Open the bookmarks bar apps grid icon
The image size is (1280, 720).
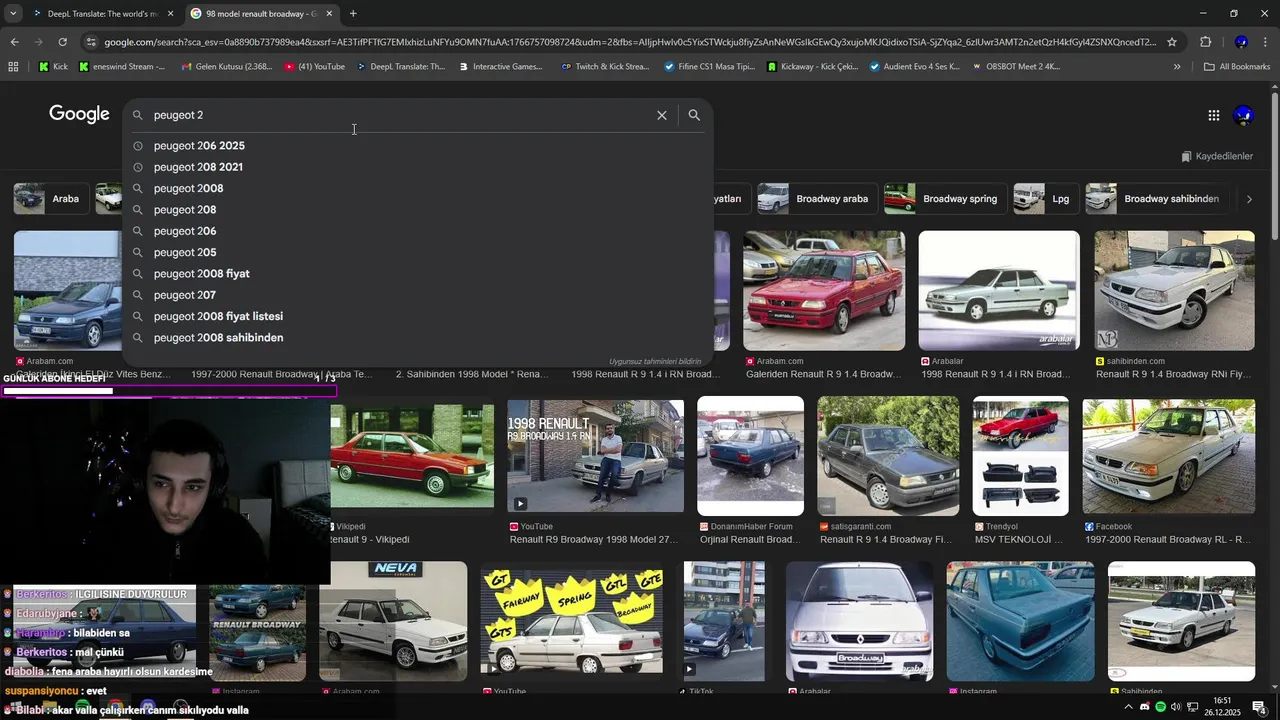tap(13, 67)
